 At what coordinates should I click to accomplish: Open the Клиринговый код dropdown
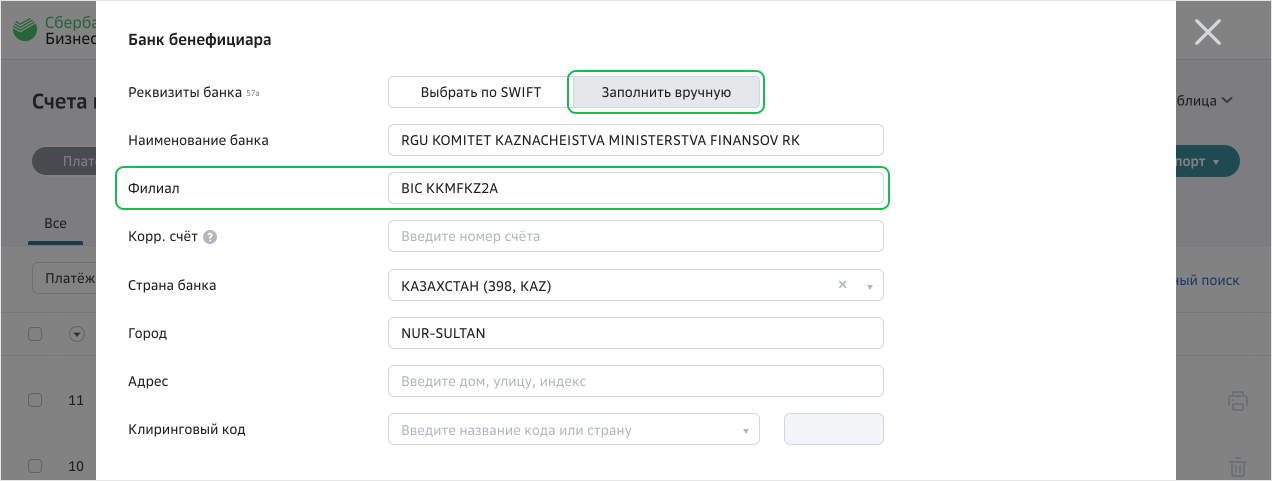click(573, 430)
